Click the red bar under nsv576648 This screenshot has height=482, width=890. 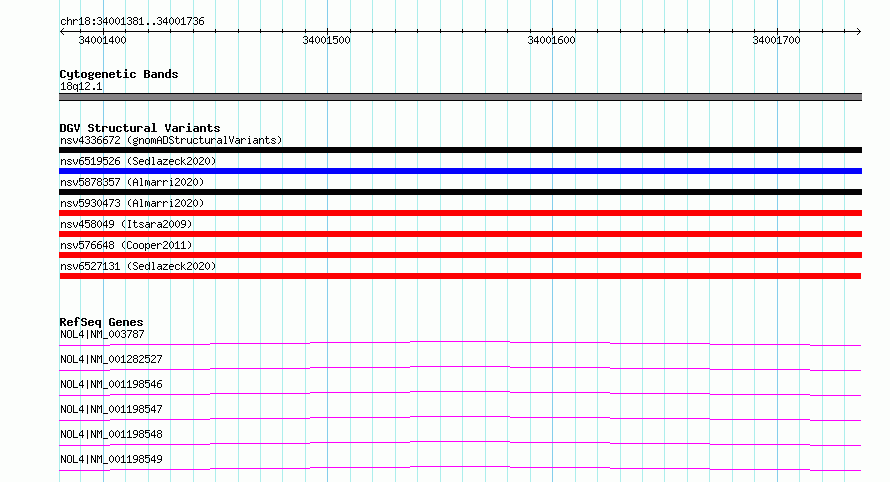click(x=460, y=255)
